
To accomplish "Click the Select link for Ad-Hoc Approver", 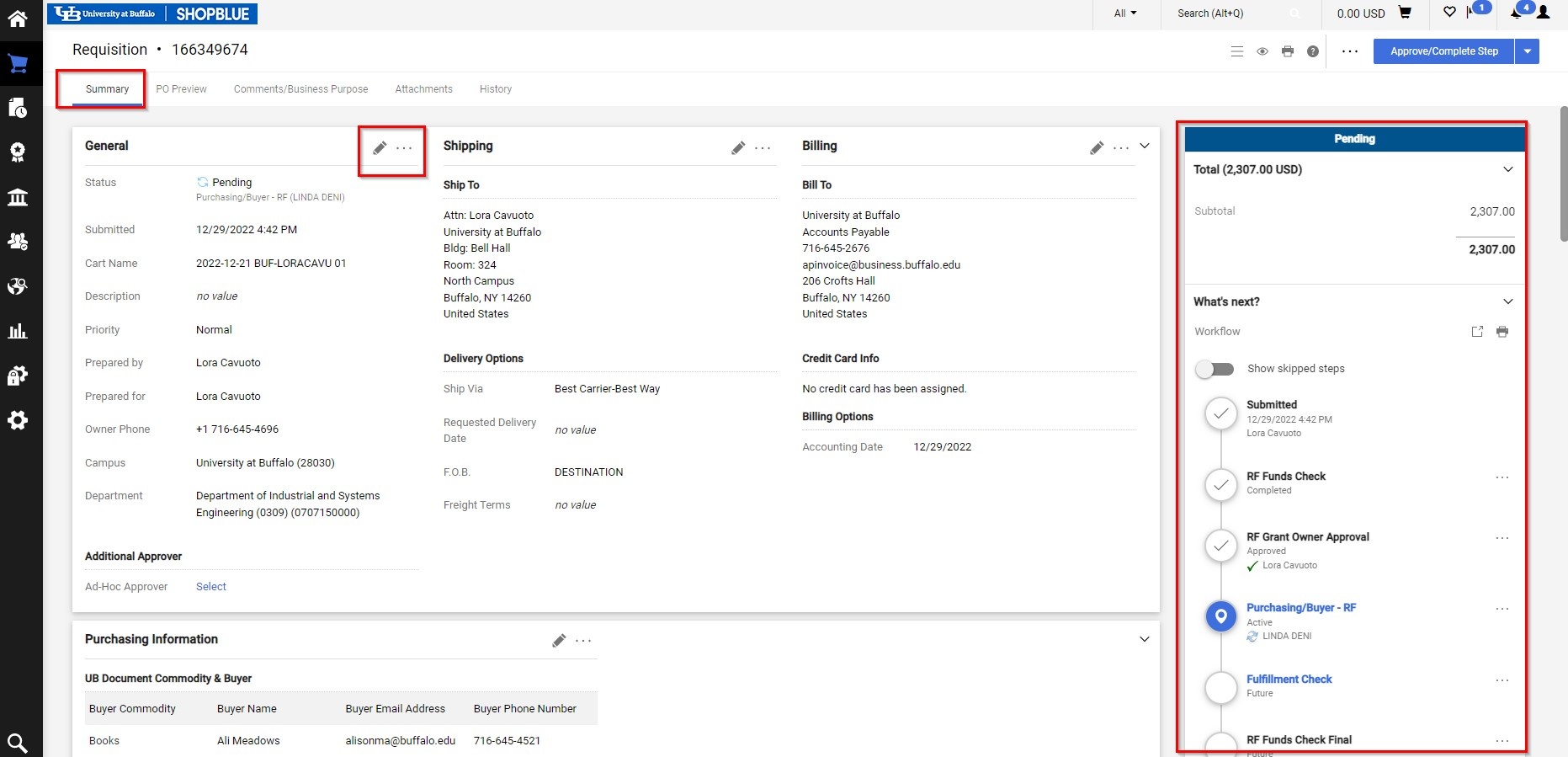I will (210, 587).
